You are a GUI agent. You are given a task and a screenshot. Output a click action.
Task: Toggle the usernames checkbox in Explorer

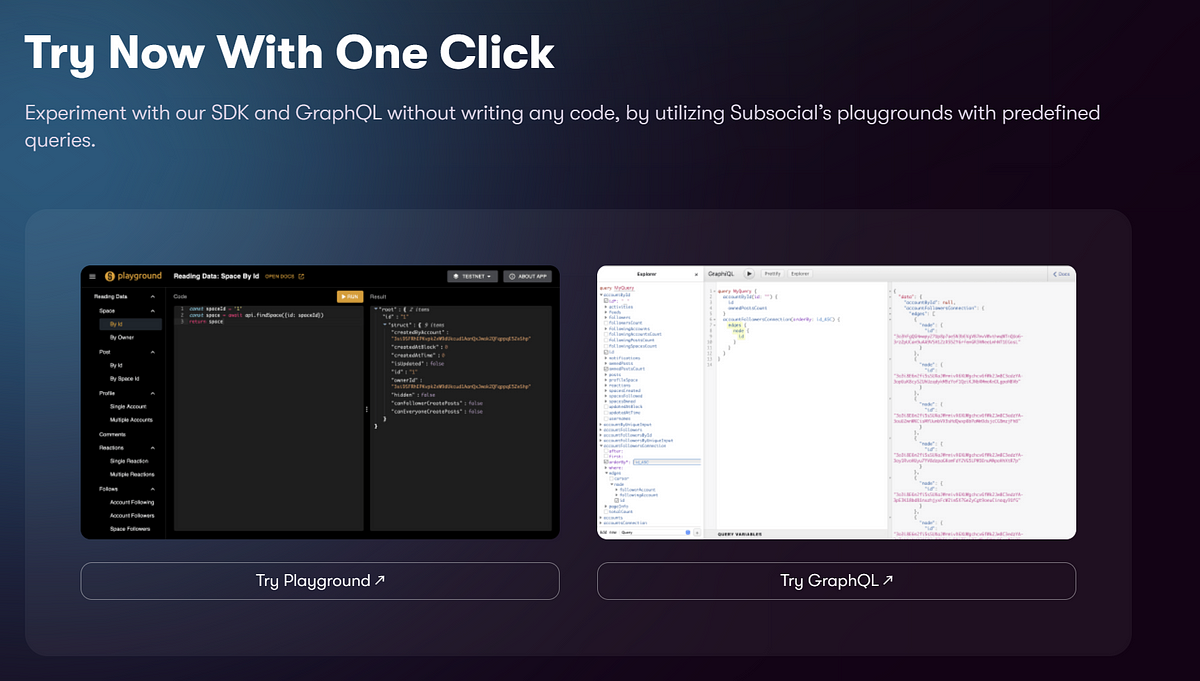click(606, 419)
